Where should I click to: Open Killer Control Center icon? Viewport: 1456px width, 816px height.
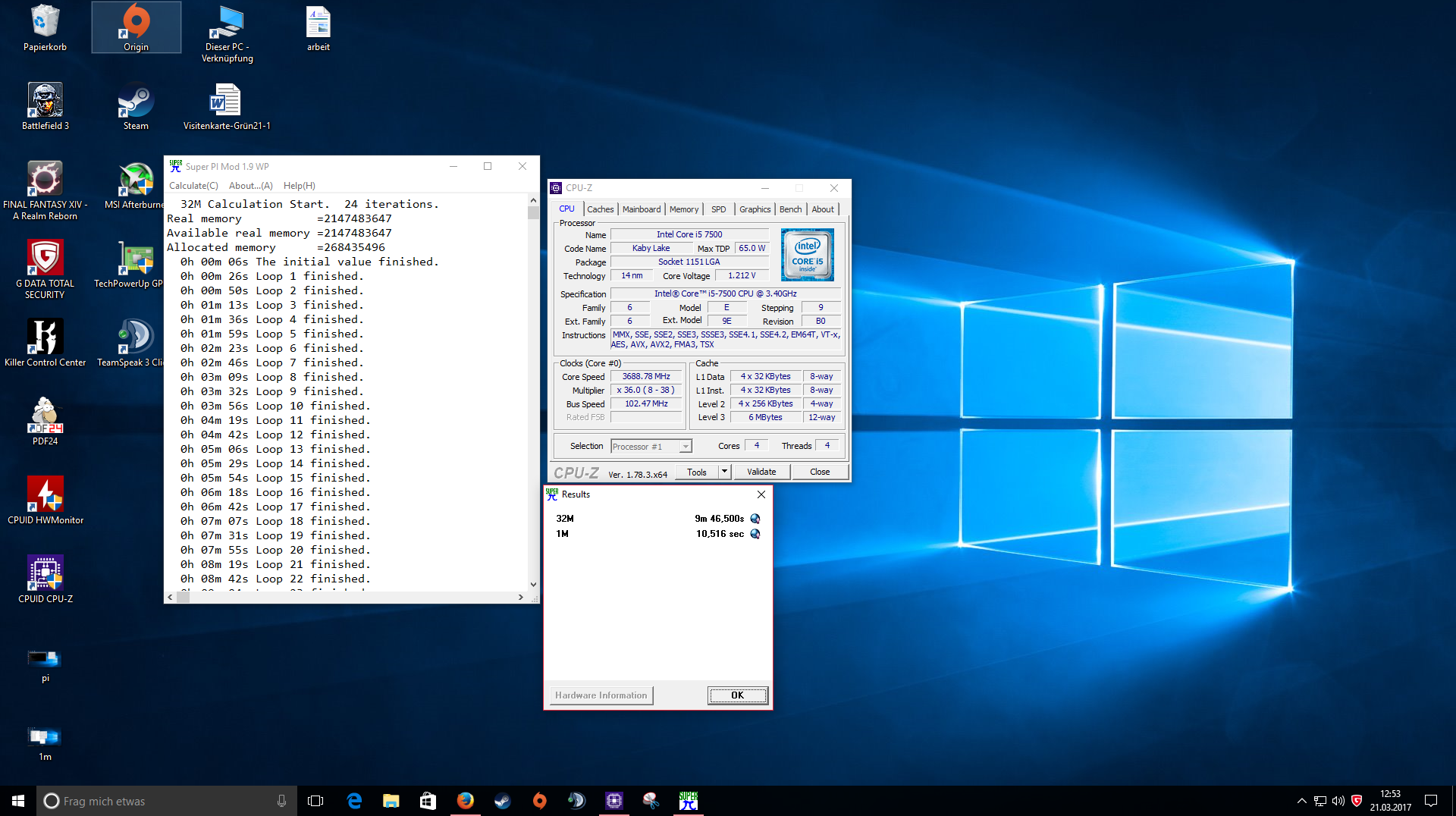(x=45, y=344)
